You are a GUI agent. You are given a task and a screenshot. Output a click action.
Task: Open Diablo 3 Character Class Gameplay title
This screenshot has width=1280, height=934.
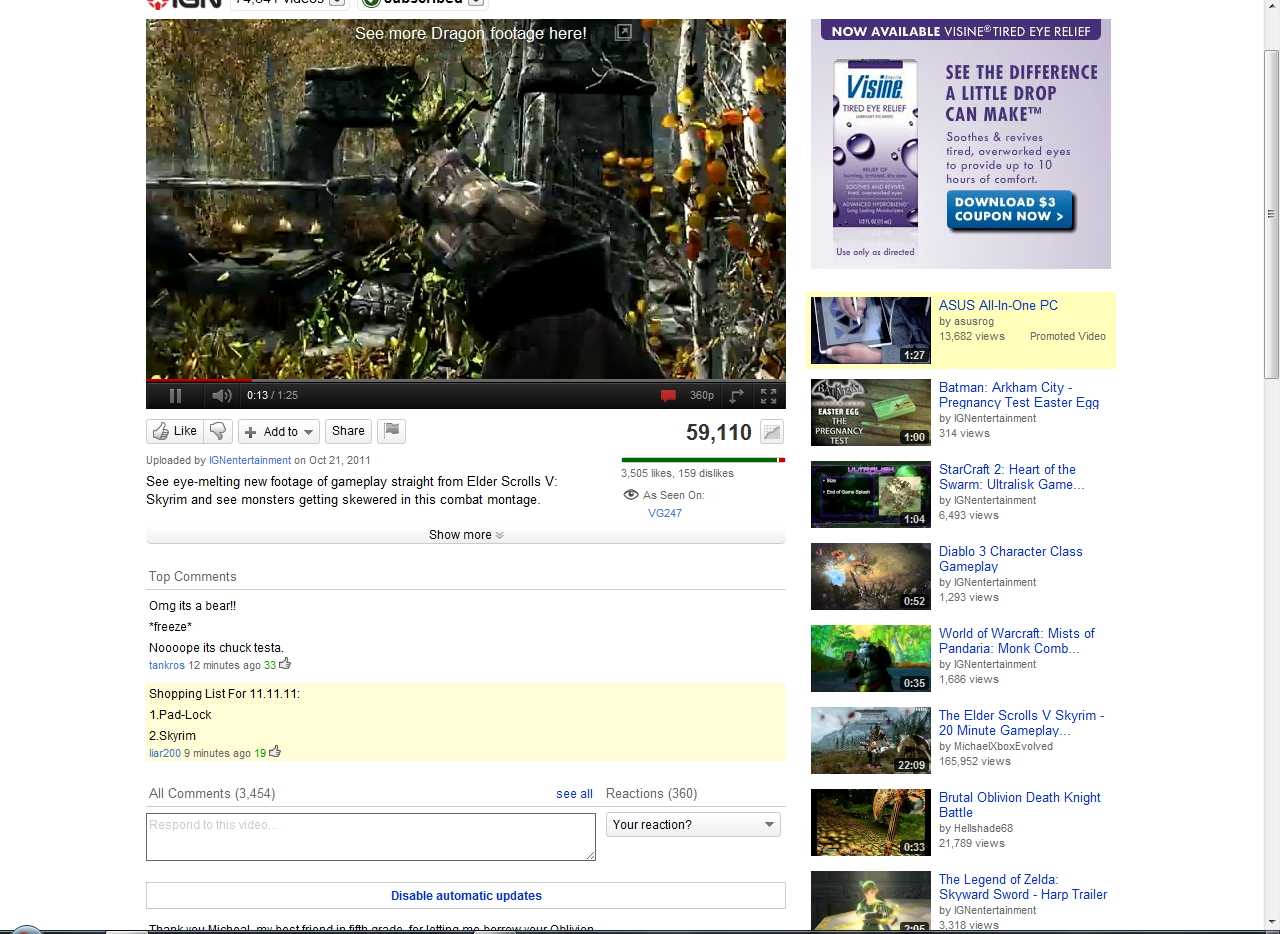click(1011, 559)
